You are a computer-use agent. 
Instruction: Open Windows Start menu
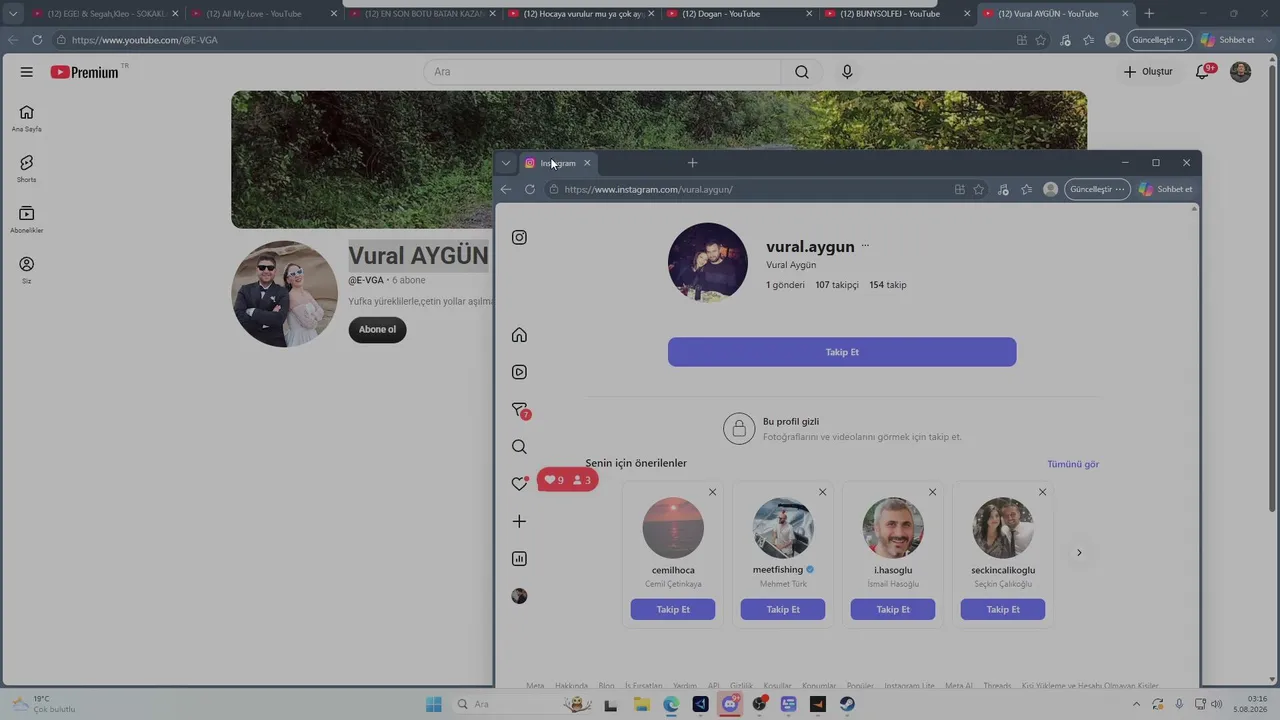(x=434, y=704)
